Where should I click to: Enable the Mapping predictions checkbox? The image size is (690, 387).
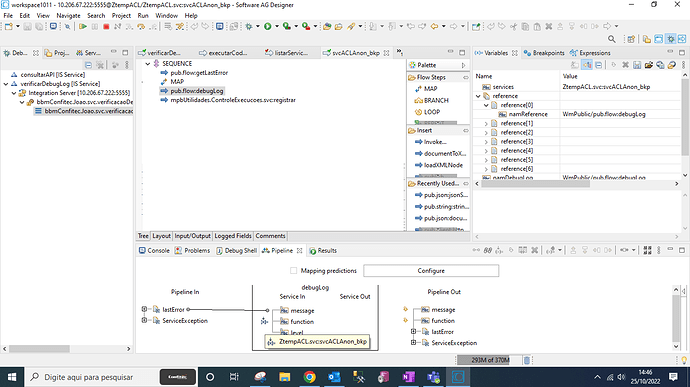coord(294,270)
